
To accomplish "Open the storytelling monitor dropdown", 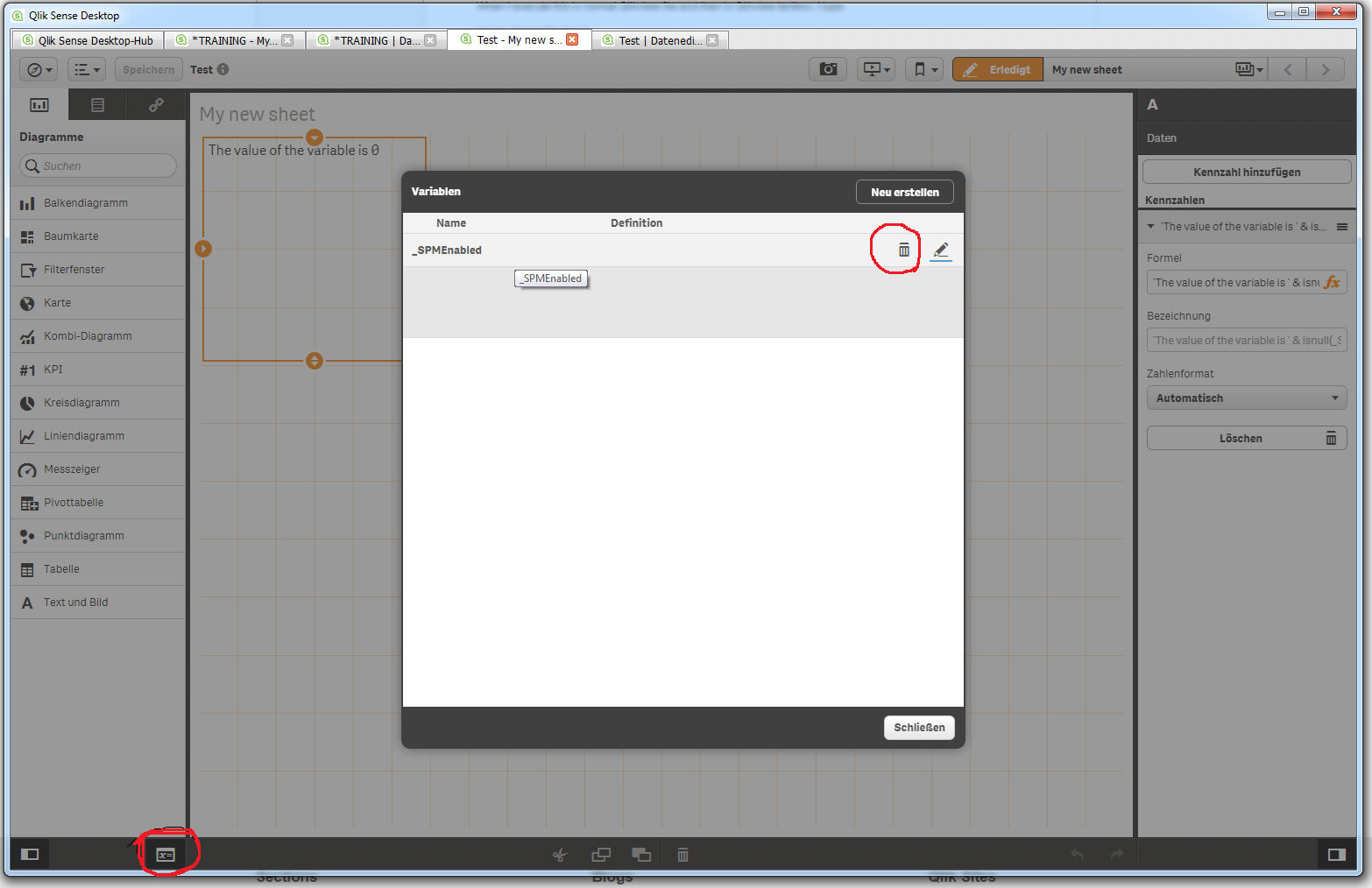I will point(876,69).
